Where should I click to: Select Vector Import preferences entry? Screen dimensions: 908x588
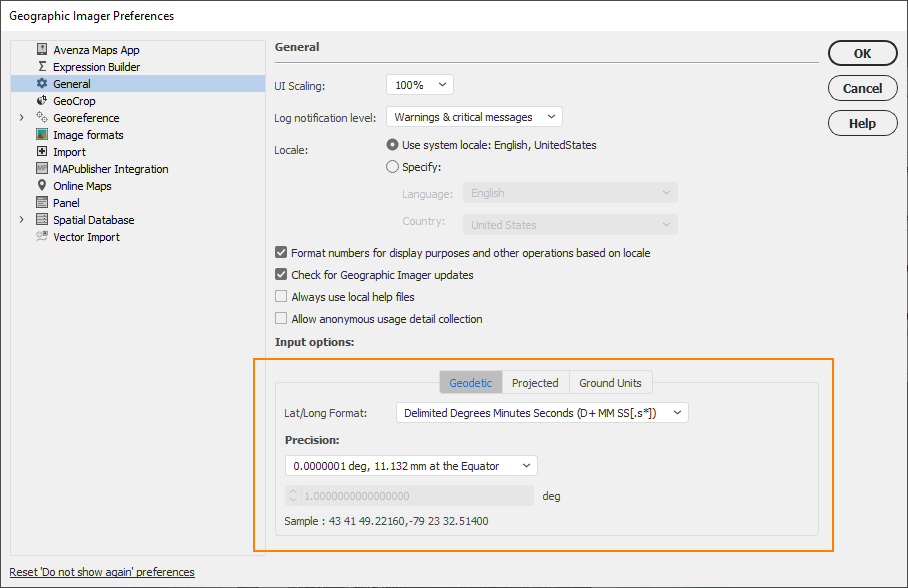pyautogui.click(x=86, y=237)
